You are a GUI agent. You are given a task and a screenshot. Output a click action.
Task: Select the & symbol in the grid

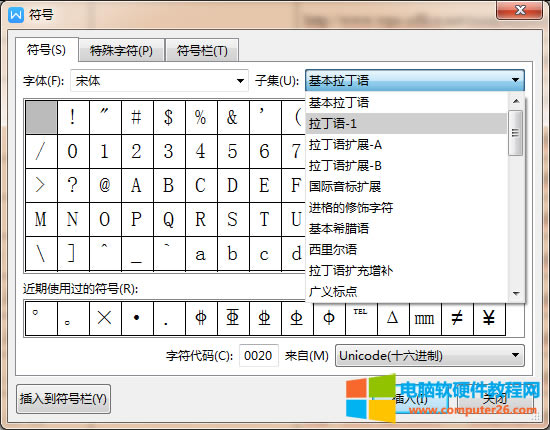pos(233,117)
